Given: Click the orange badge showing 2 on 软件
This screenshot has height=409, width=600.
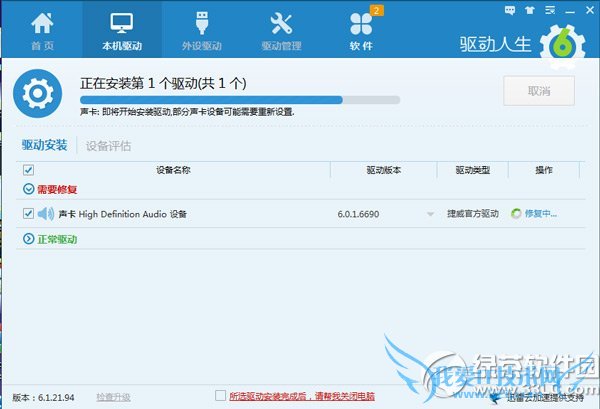Looking at the screenshot, I should pyautogui.click(x=377, y=11).
